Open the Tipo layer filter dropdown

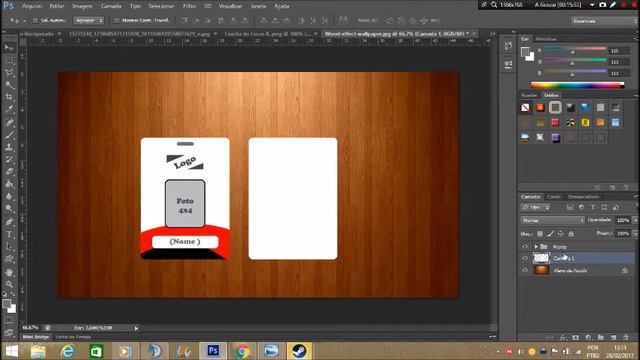536,207
